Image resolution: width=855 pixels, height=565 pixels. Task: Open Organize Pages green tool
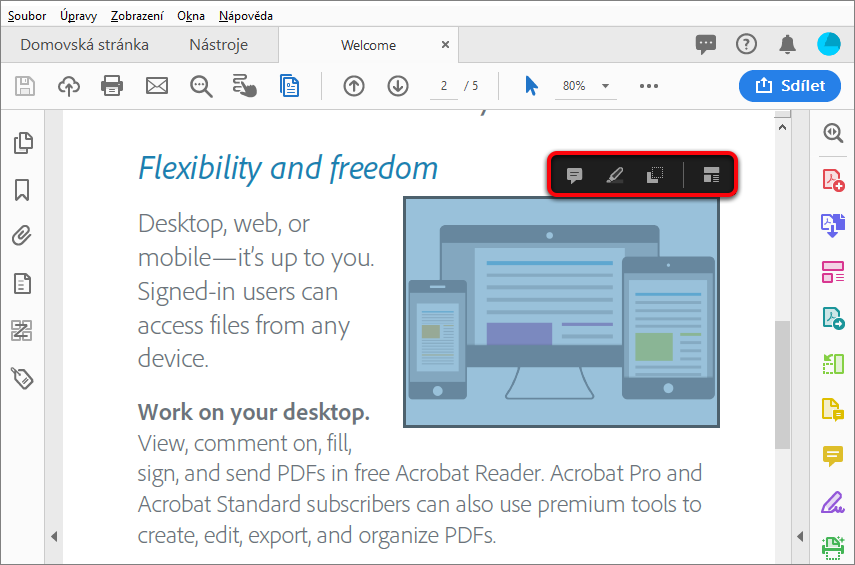click(833, 364)
